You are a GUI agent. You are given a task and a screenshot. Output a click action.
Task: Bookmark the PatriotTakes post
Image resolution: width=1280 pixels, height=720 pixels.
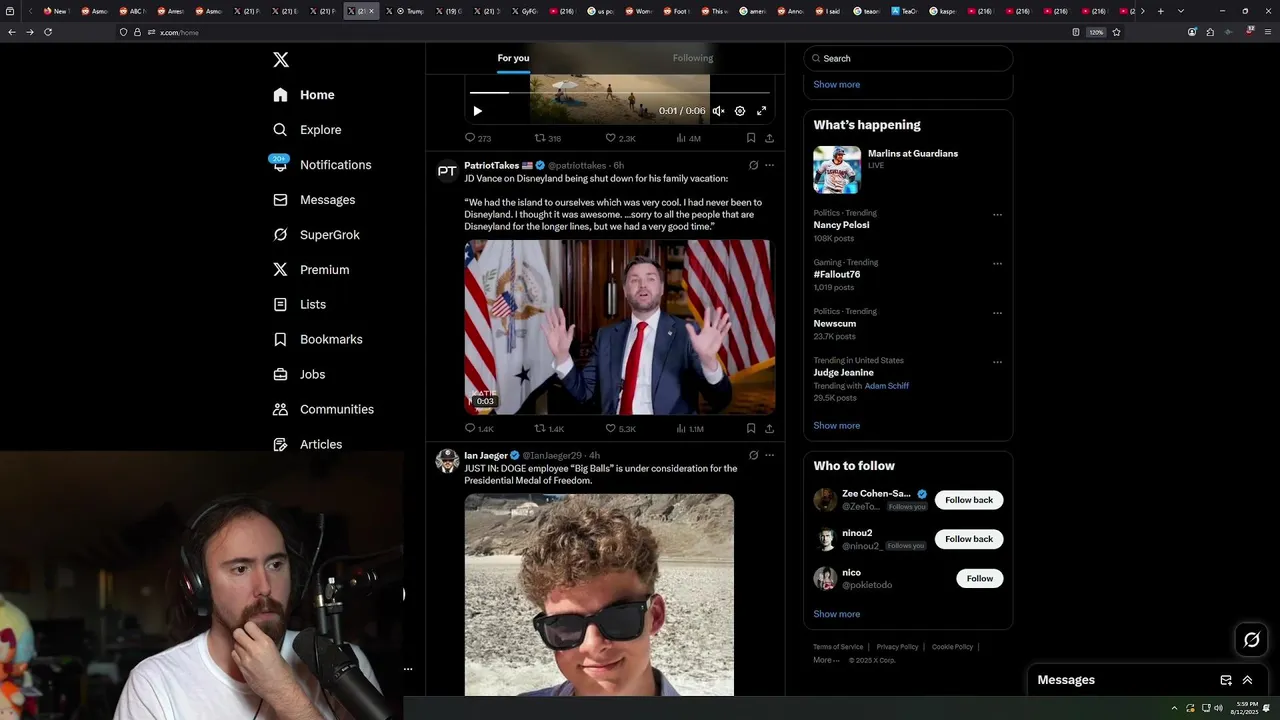pyautogui.click(x=751, y=429)
